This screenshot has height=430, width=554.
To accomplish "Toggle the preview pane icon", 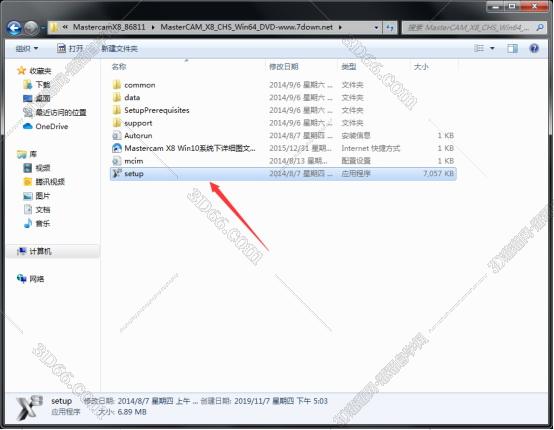I will tap(512, 48).
